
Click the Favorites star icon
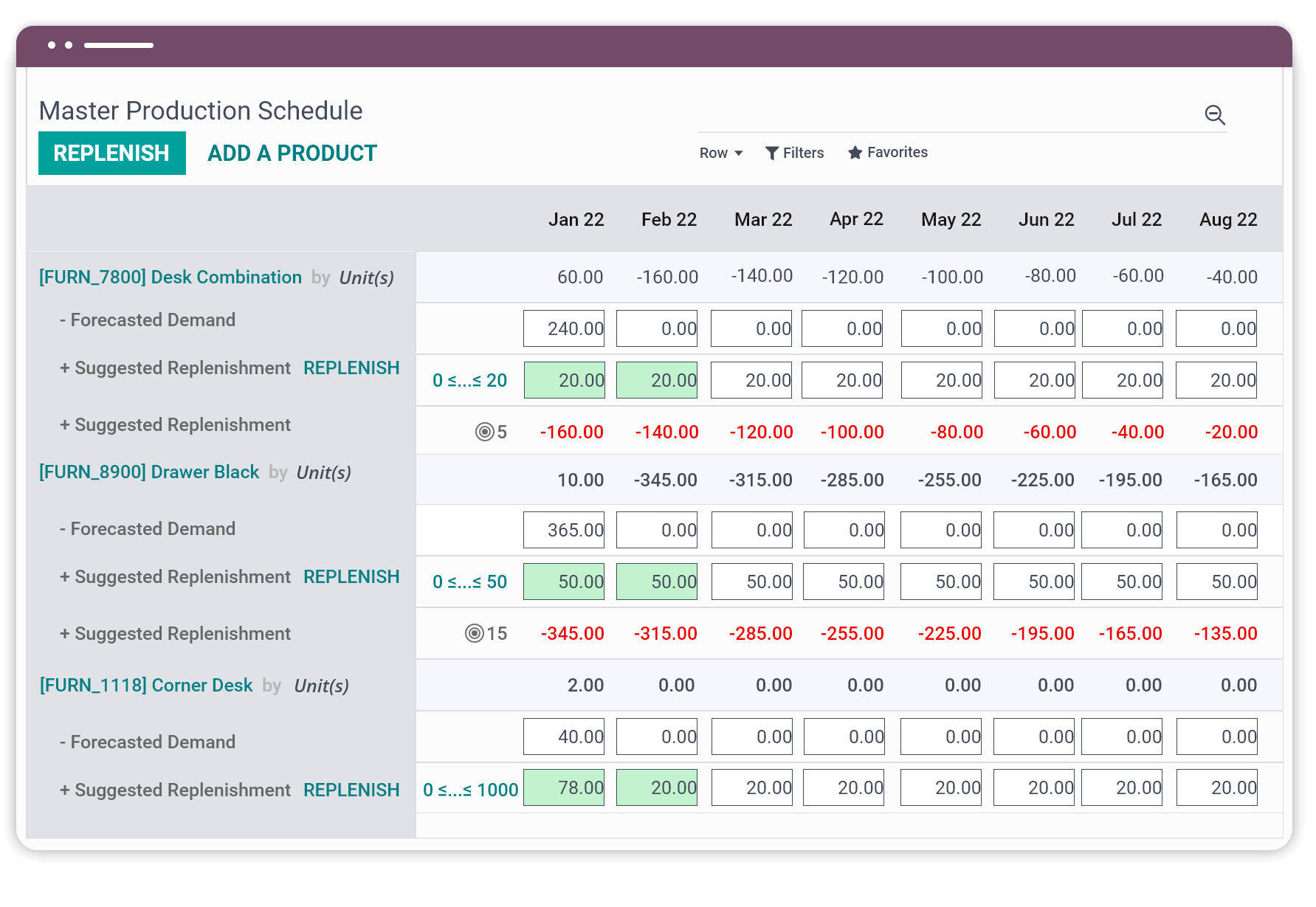(855, 153)
